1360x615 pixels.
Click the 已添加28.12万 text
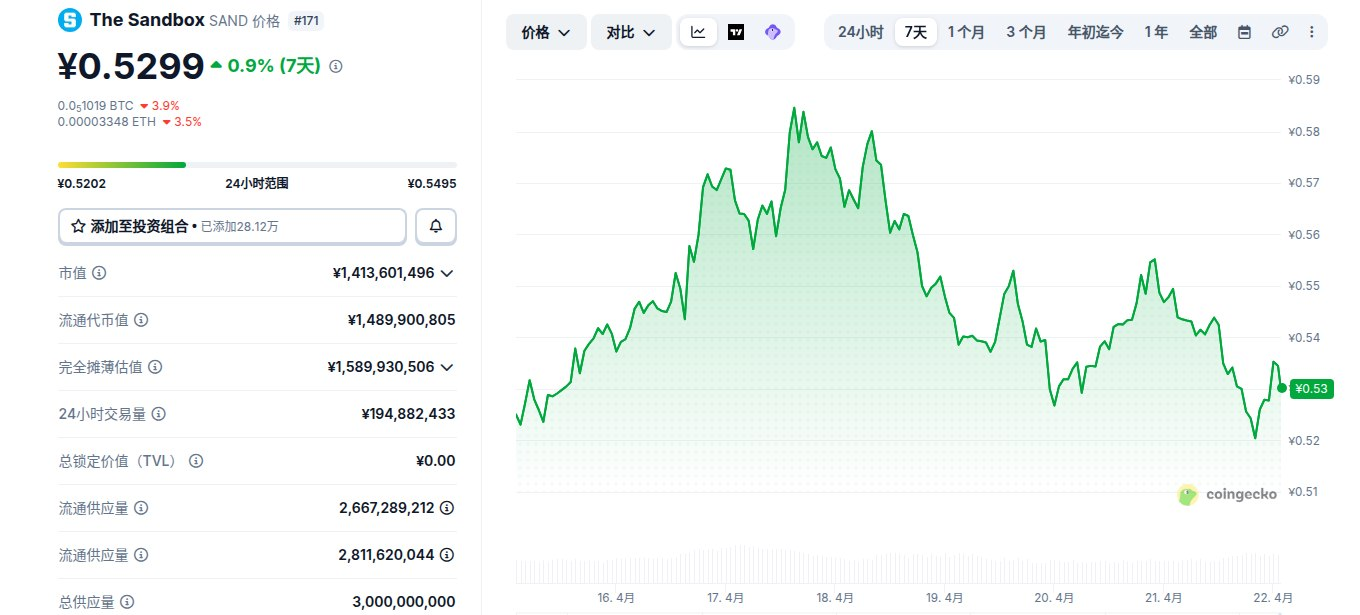point(240,227)
